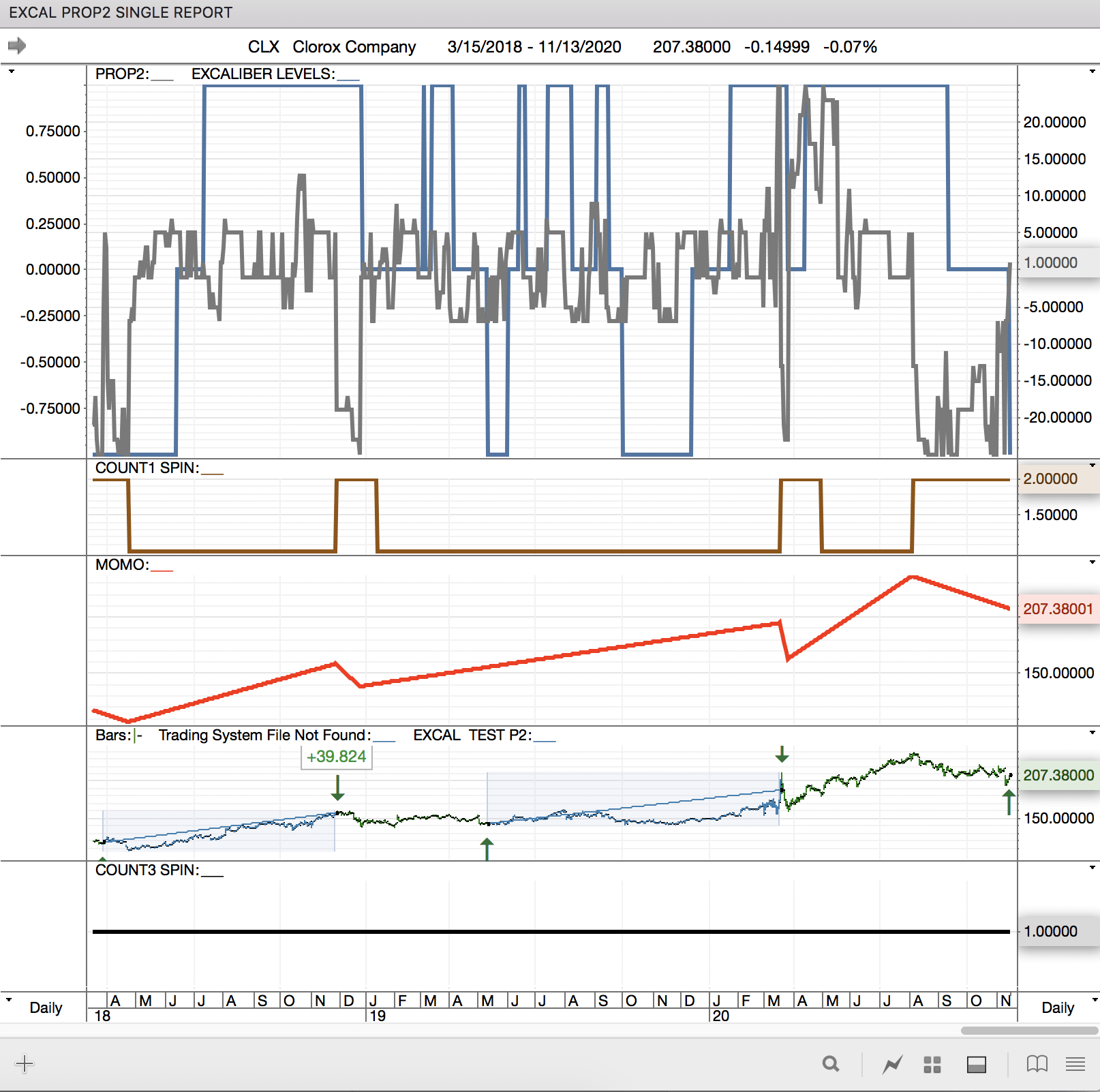Screen dimensions: 1100x1092
Task: Open the MOMO pane right dropdown arrow
Action: [1092, 562]
